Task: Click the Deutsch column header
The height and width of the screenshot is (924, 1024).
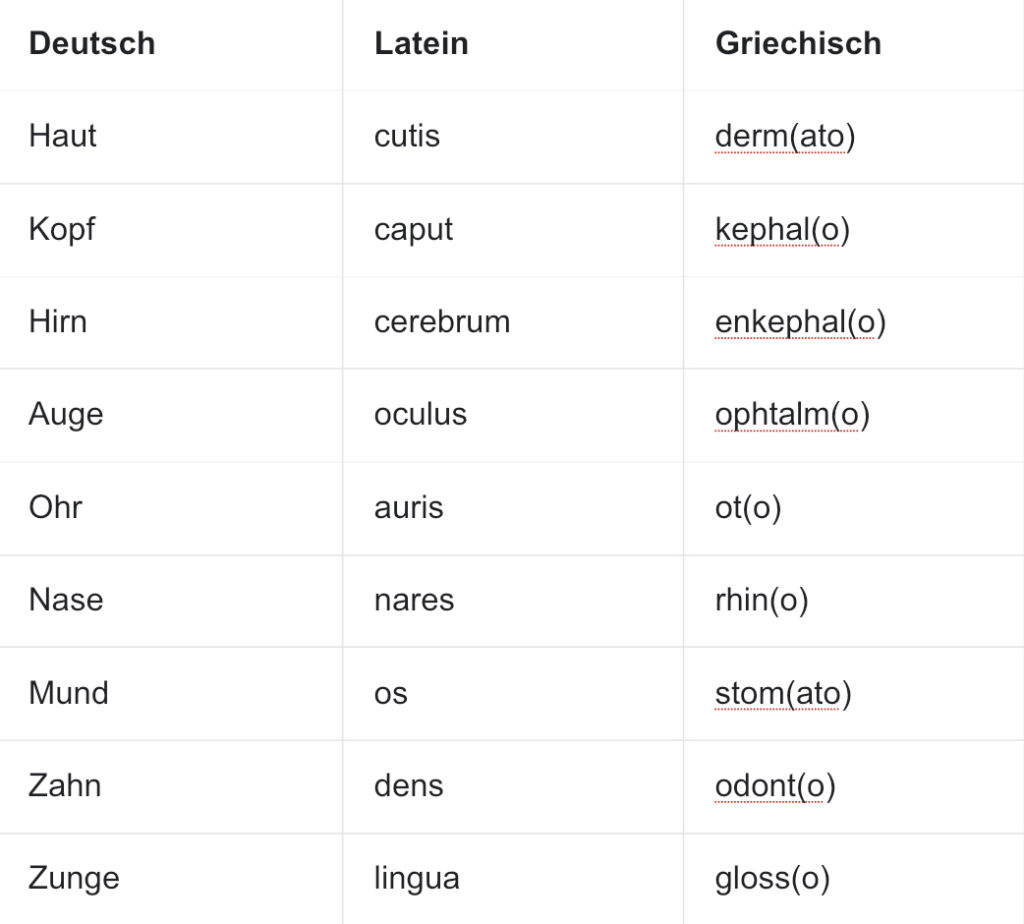Action: (x=92, y=44)
